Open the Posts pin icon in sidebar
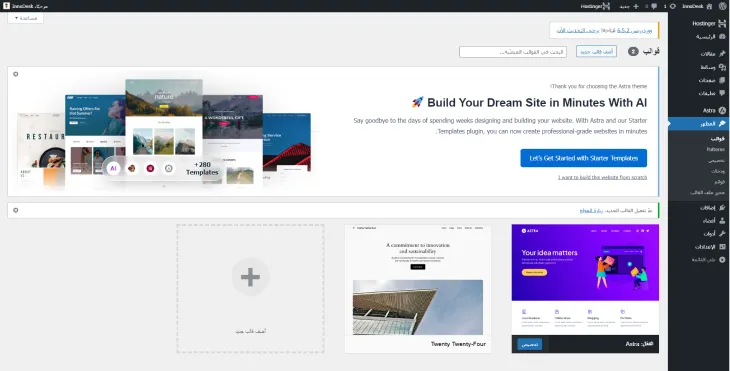Image resolution: width=730 pixels, height=371 pixels. 722,54
